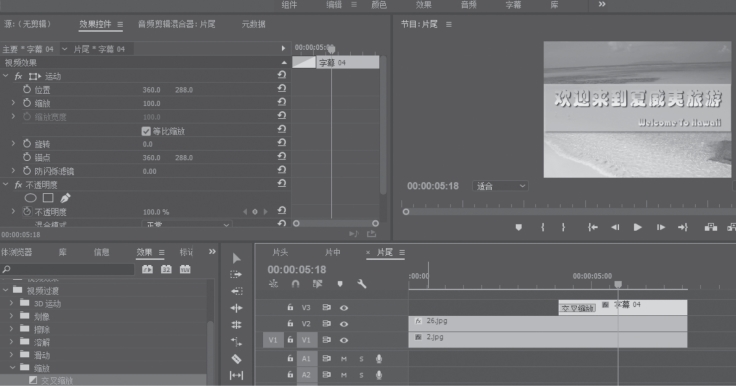The width and height of the screenshot is (736, 386).
Task: Add marker in timeline panel
Action: tap(340, 284)
